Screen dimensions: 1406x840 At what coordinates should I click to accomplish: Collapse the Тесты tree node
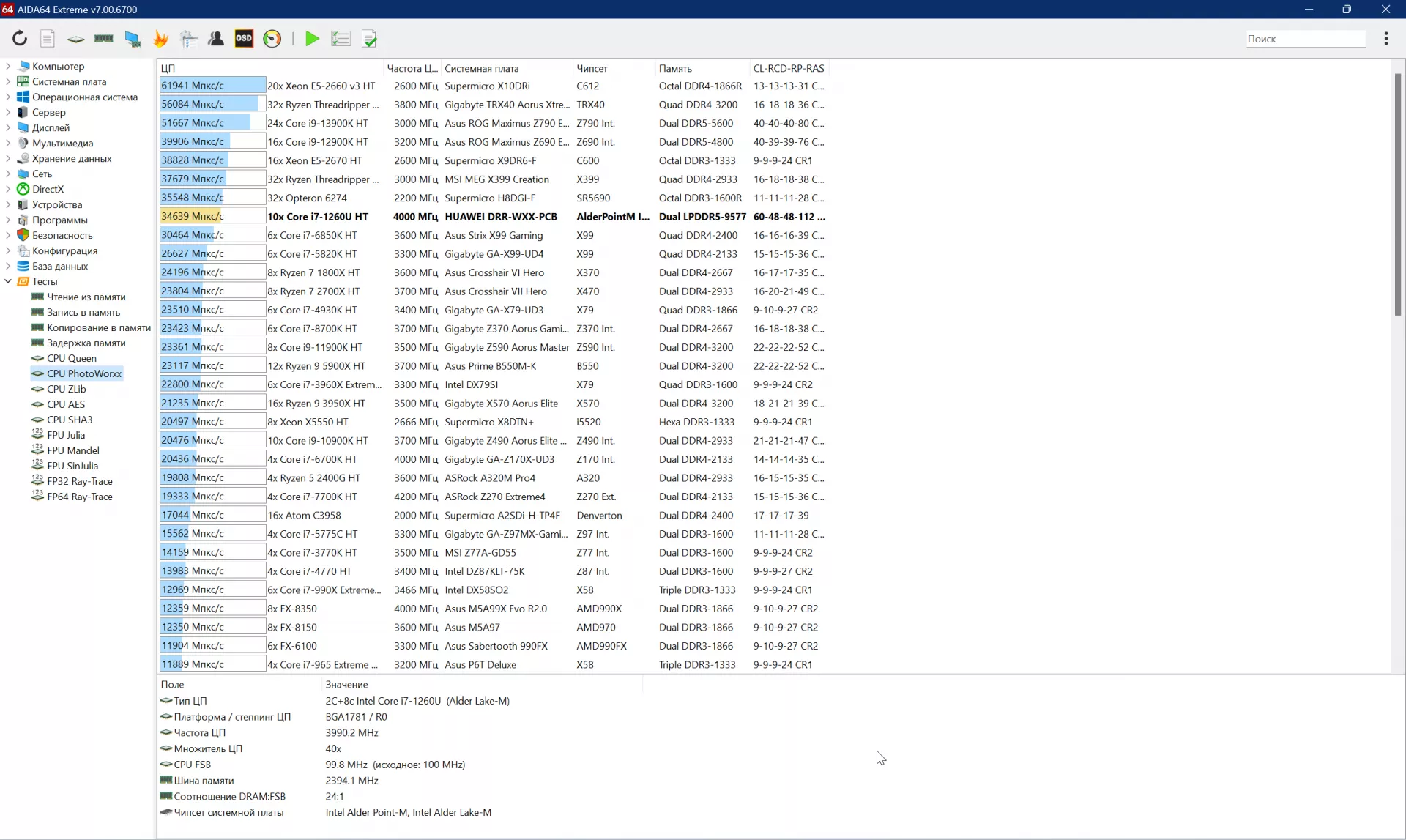8,281
